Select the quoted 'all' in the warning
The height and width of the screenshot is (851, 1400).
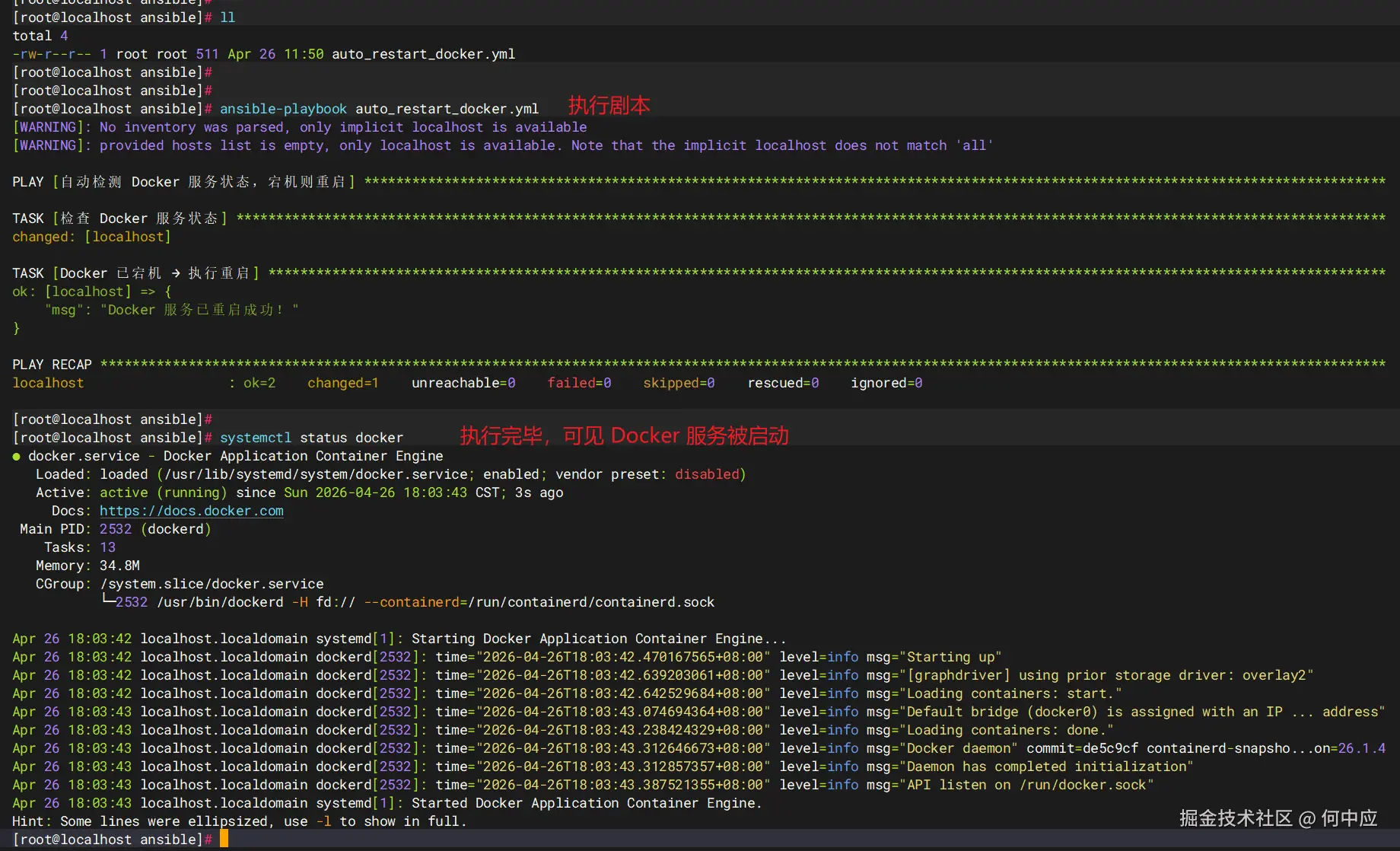click(x=975, y=145)
